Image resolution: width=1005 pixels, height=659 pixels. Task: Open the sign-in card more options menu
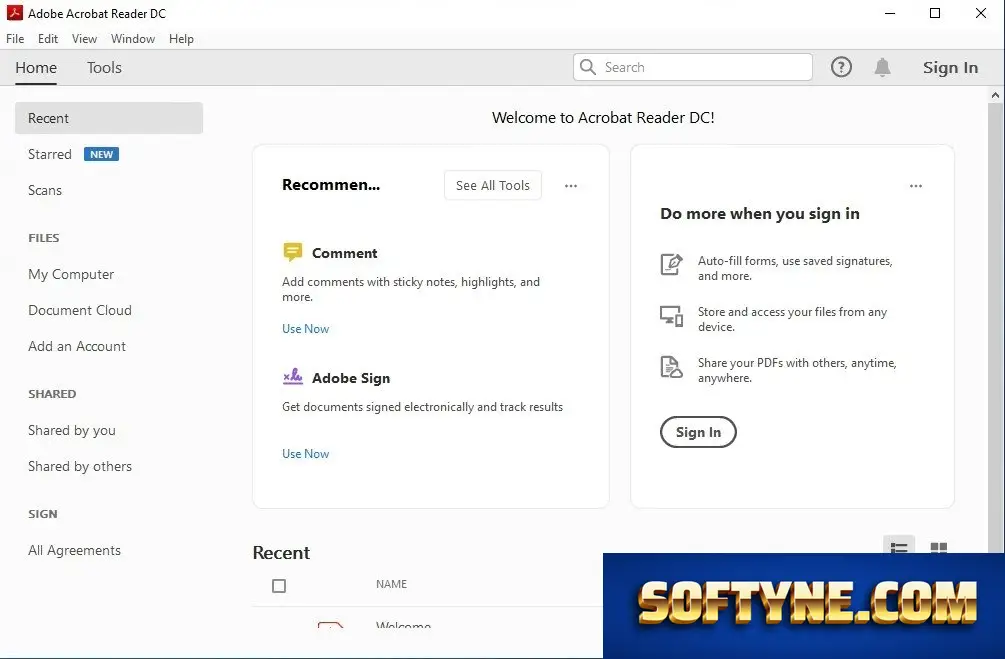(x=916, y=186)
